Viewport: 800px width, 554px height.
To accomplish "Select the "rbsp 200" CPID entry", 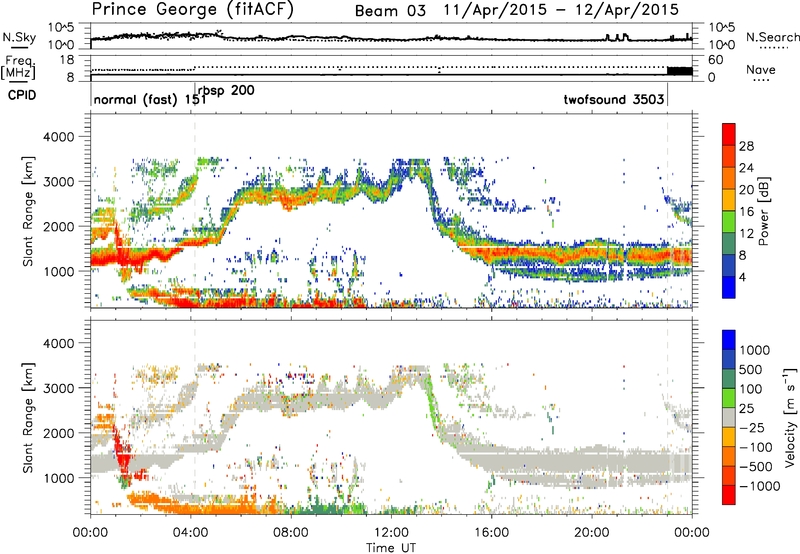I will [x=226, y=91].
